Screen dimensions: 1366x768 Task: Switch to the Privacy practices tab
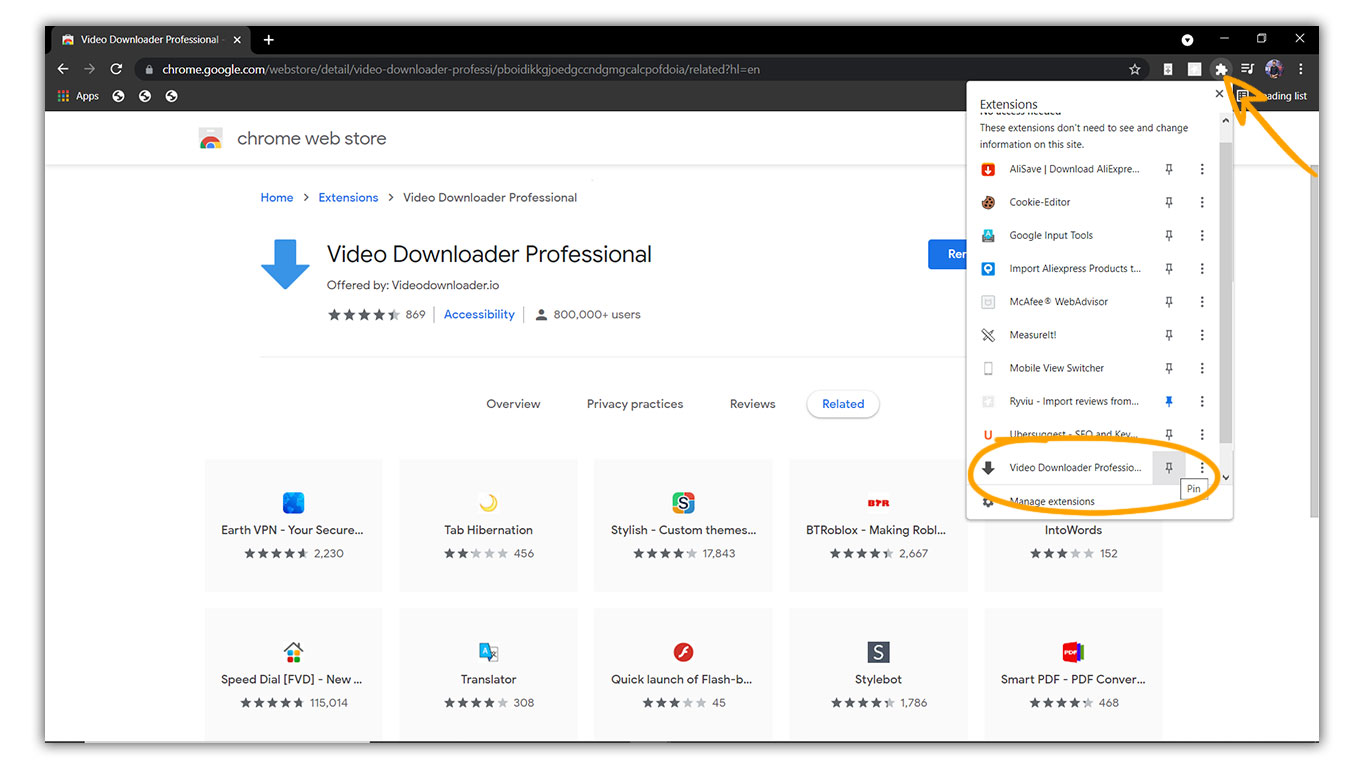point(635,404)
